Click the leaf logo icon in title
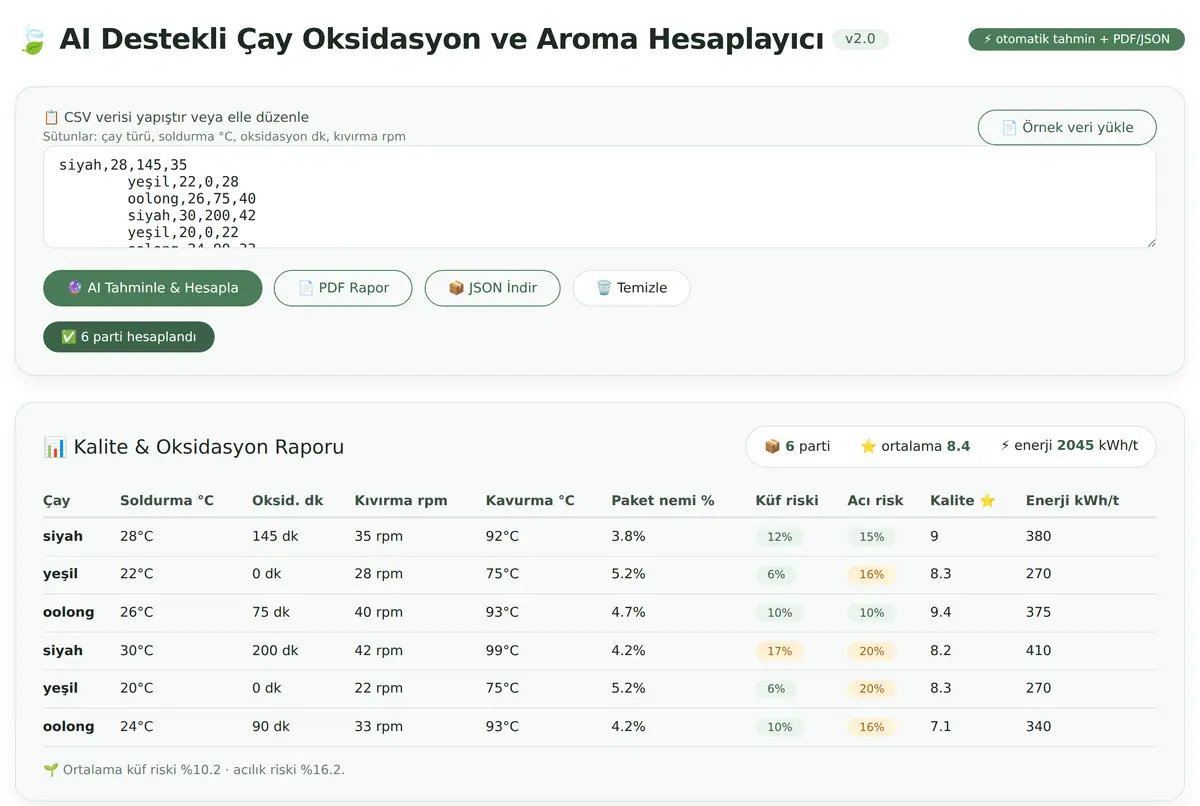Screen dimensions: 1200x806 32,39
